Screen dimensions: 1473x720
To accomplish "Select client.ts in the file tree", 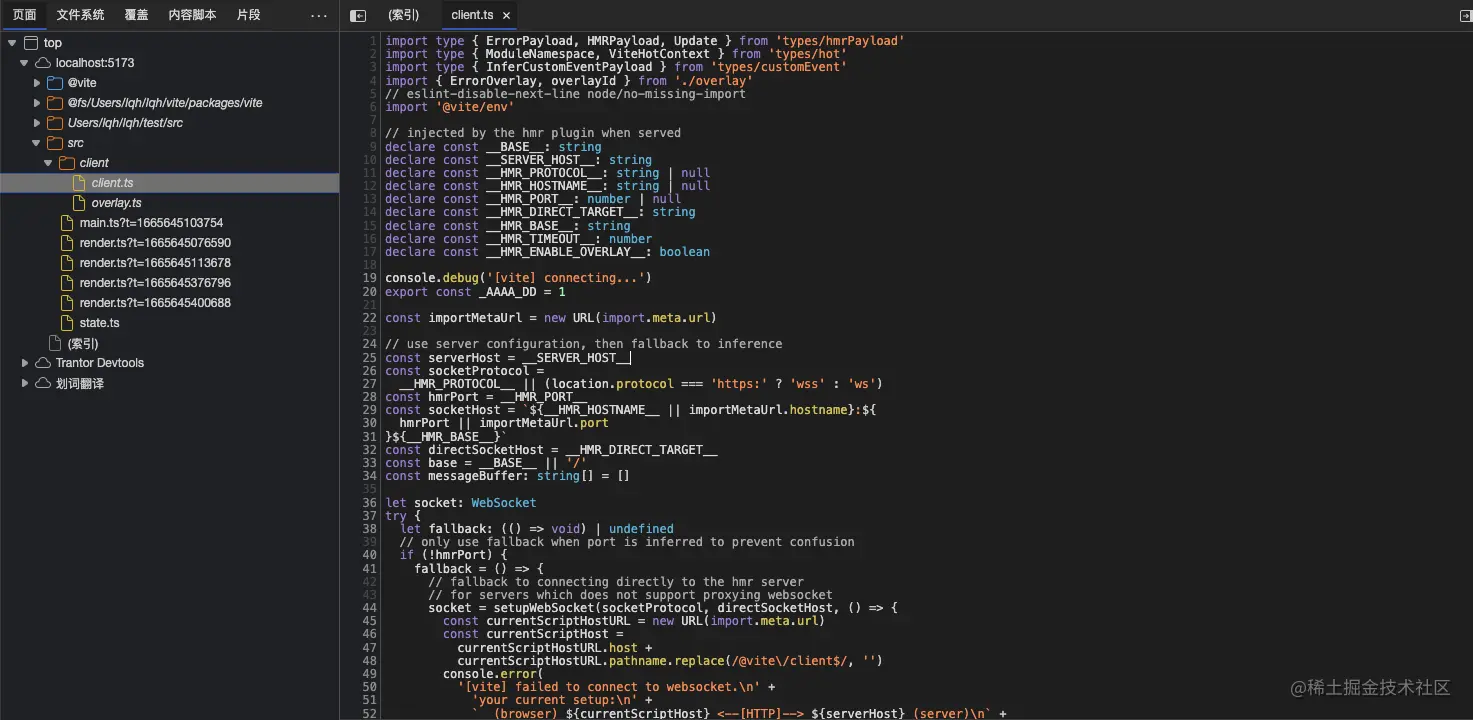I will [112, 183].
